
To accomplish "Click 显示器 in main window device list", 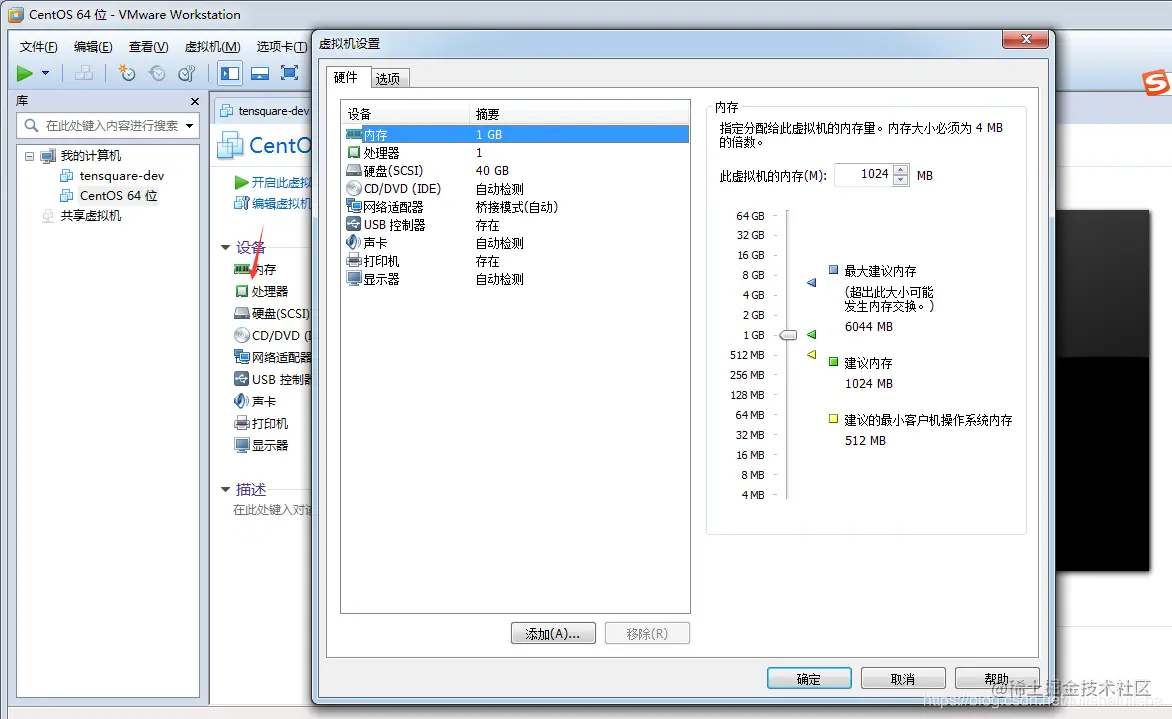I will (262, 445).
